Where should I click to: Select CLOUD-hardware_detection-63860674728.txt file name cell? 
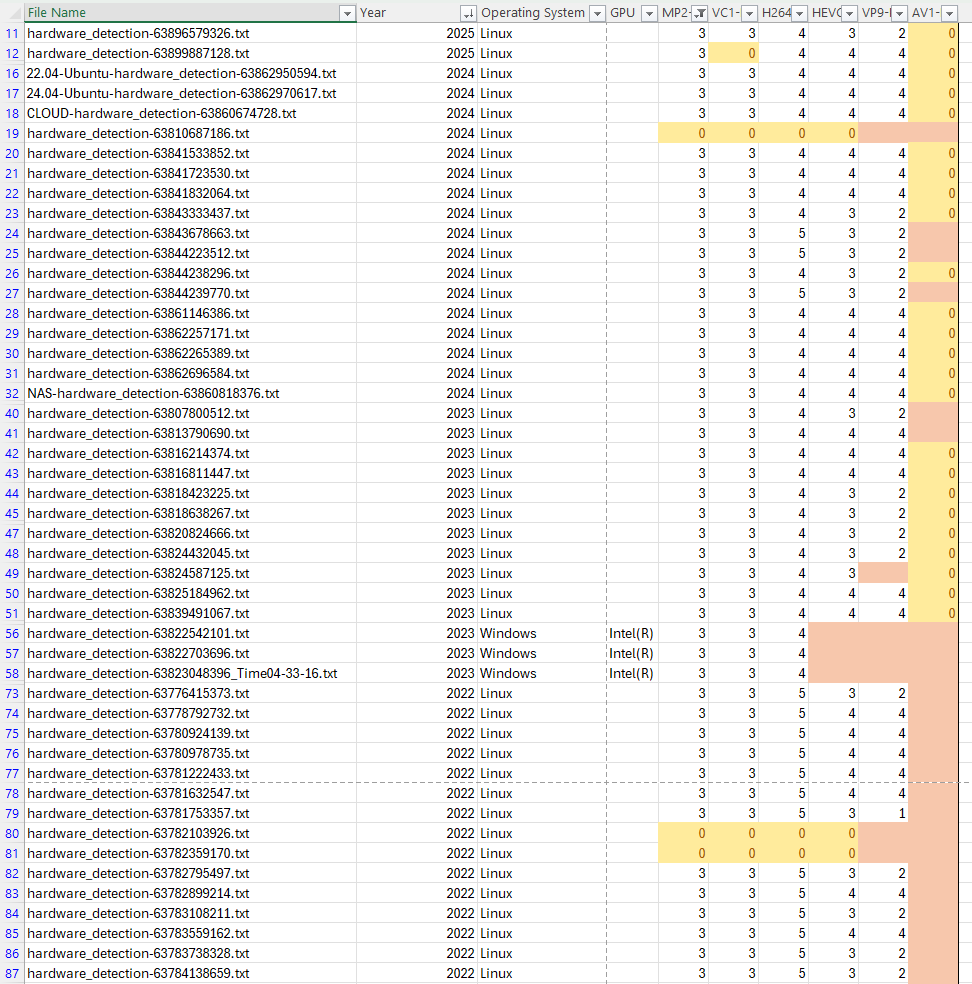[161, 113]
